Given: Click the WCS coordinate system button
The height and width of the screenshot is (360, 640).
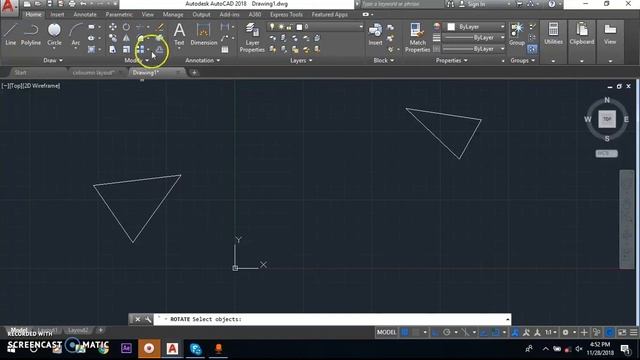Looking at the screenshot, I should coord(606,153).
